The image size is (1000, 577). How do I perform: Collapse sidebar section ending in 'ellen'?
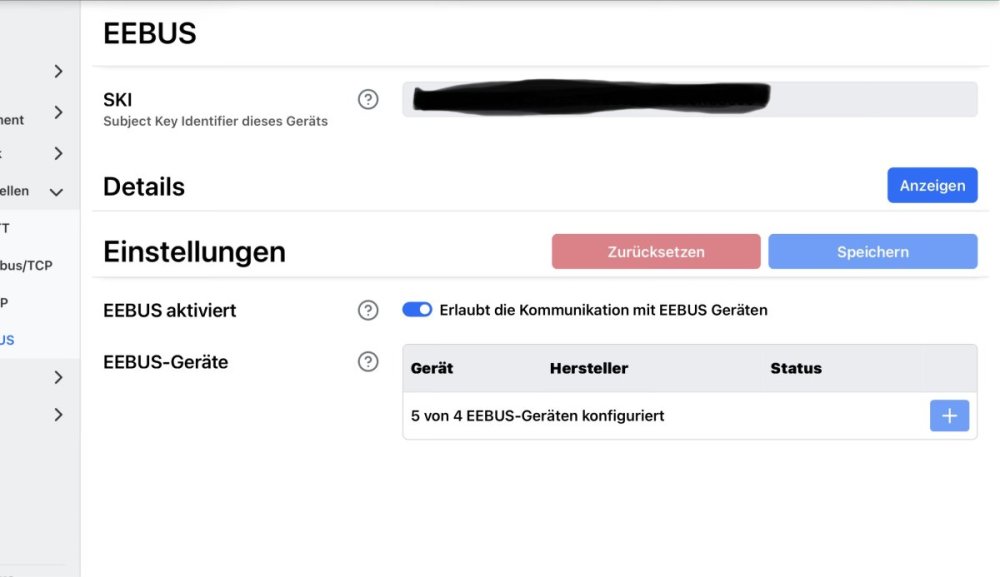tap(56, 192)
